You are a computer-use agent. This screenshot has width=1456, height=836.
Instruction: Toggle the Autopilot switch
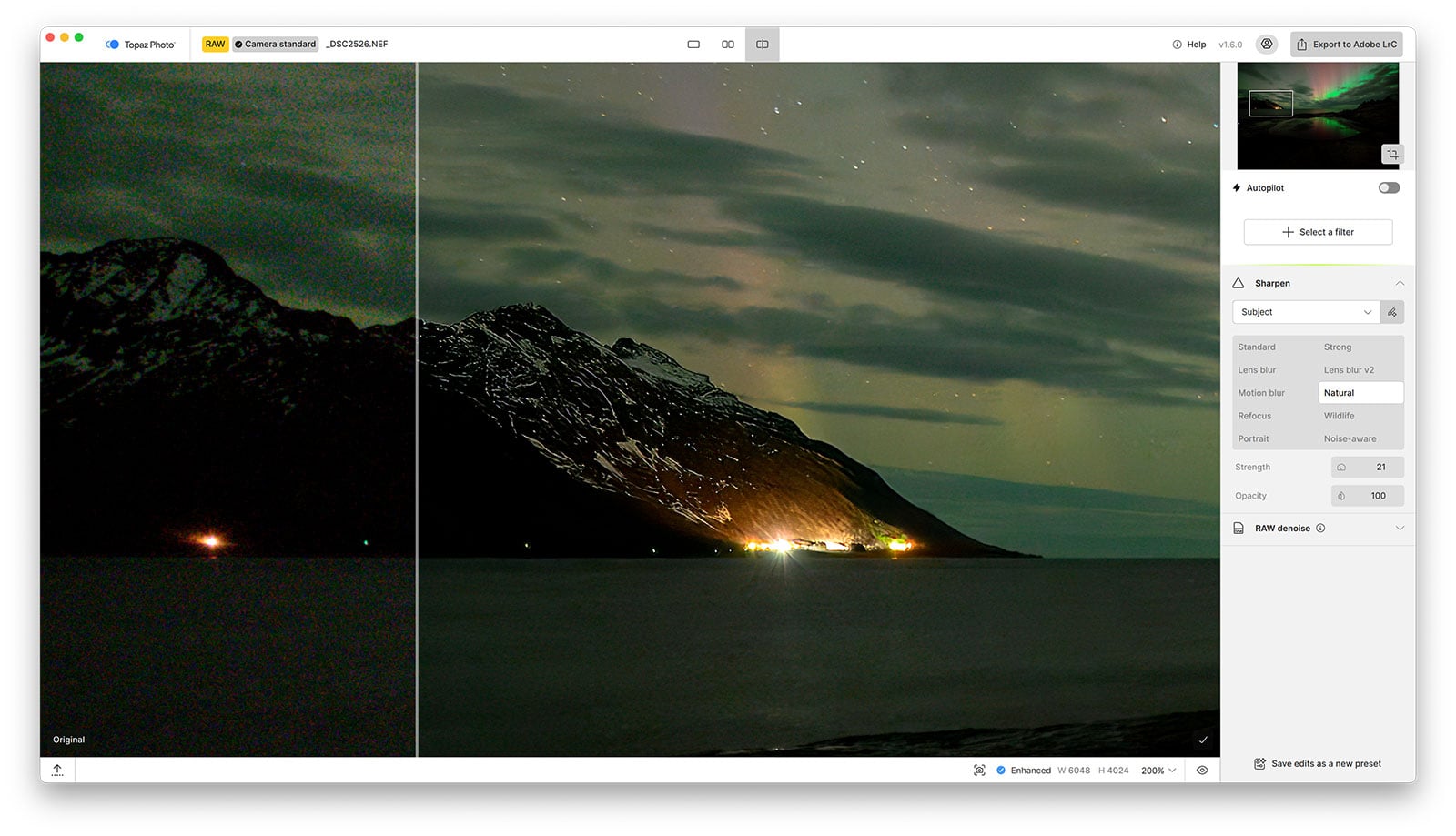[x=1389, y=188]
